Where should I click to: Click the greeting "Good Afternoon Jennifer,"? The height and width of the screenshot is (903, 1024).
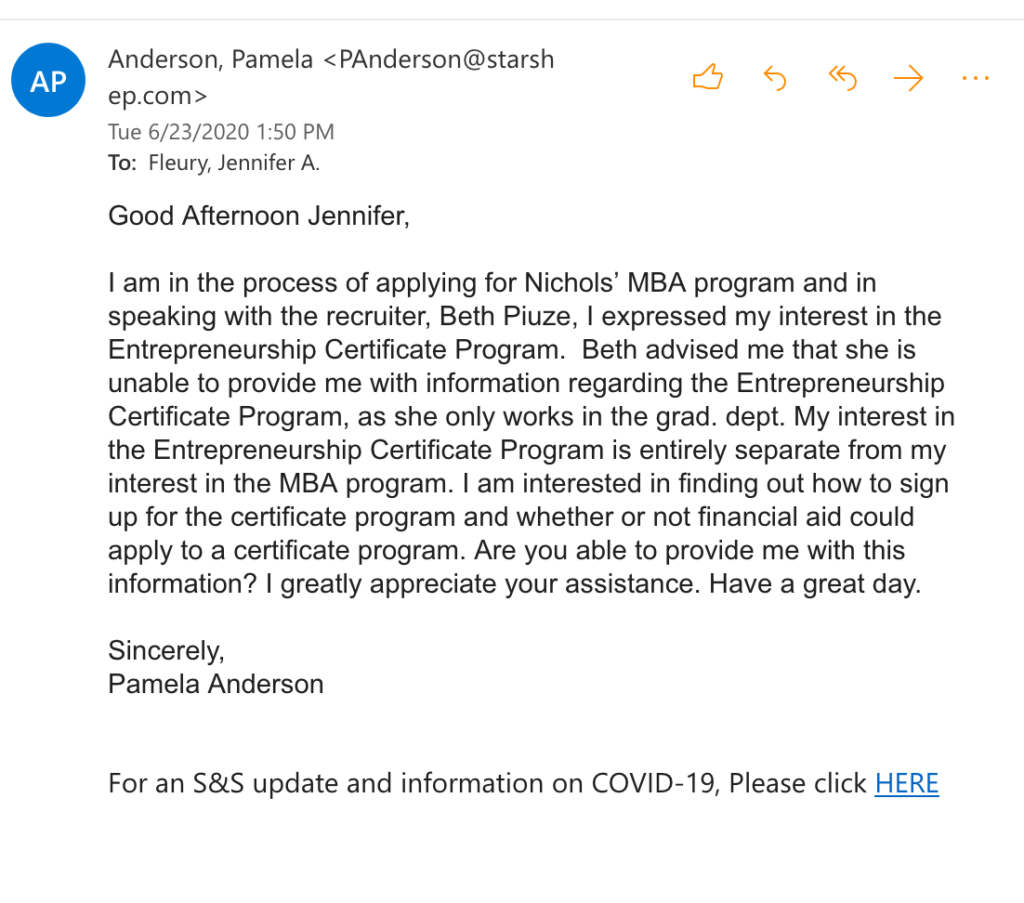pos(259,217)
